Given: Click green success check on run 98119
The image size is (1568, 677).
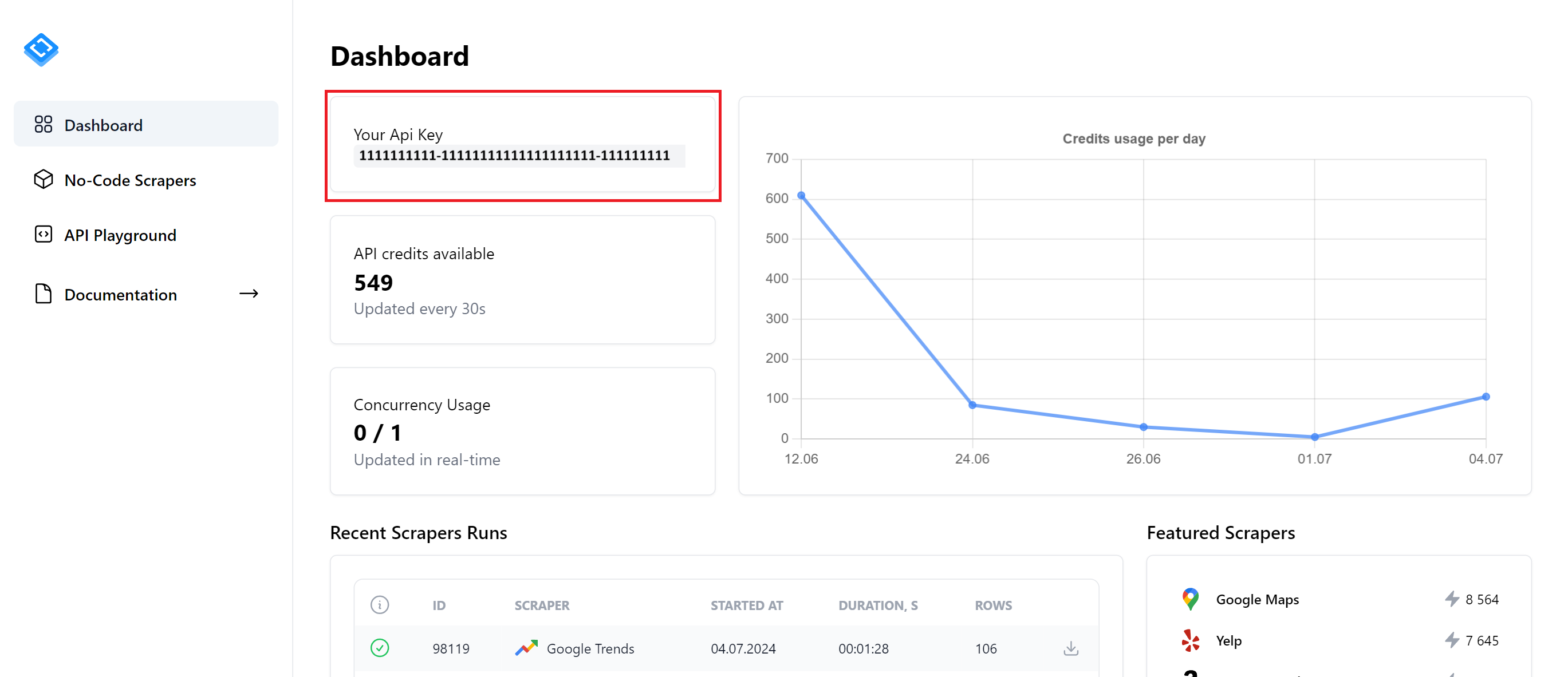Looking at the screenshot, I should pos(380,648).
